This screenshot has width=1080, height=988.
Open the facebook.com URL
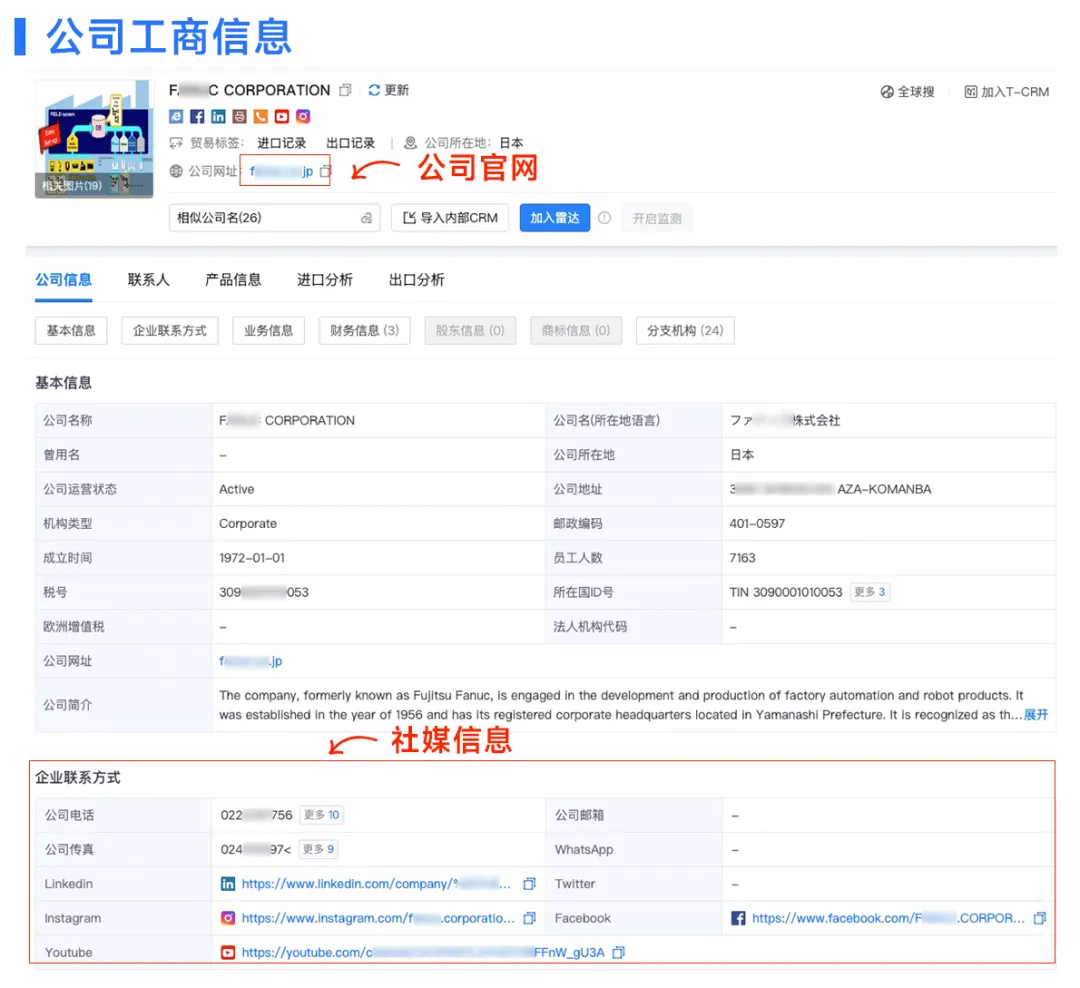[888, 918]
